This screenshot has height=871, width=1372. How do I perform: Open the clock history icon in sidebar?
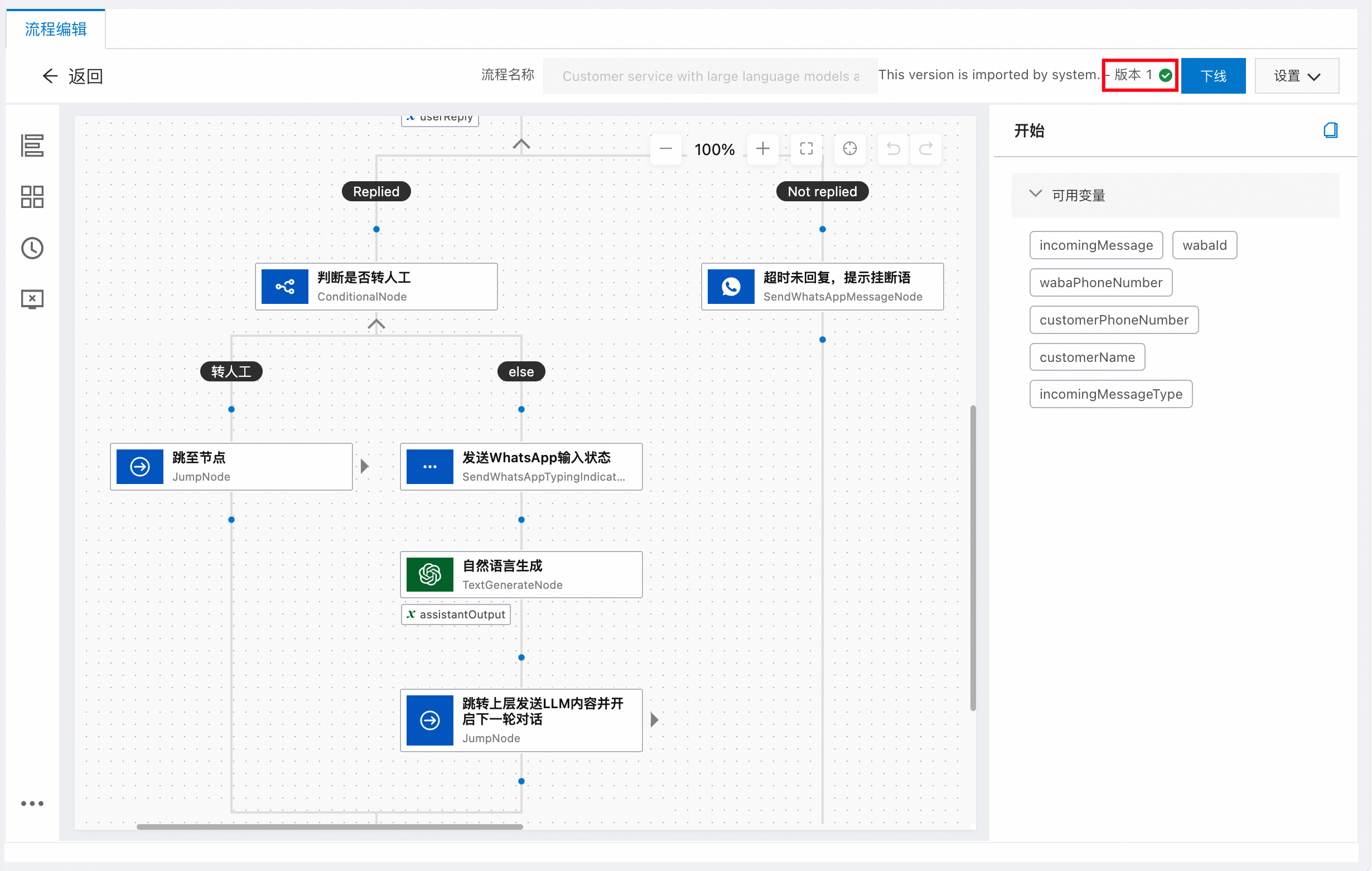click(32, 248)
